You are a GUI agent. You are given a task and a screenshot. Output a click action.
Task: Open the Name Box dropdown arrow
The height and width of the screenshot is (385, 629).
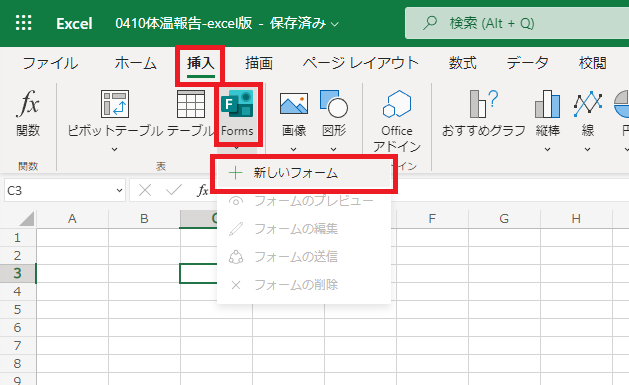click(119, 190)
